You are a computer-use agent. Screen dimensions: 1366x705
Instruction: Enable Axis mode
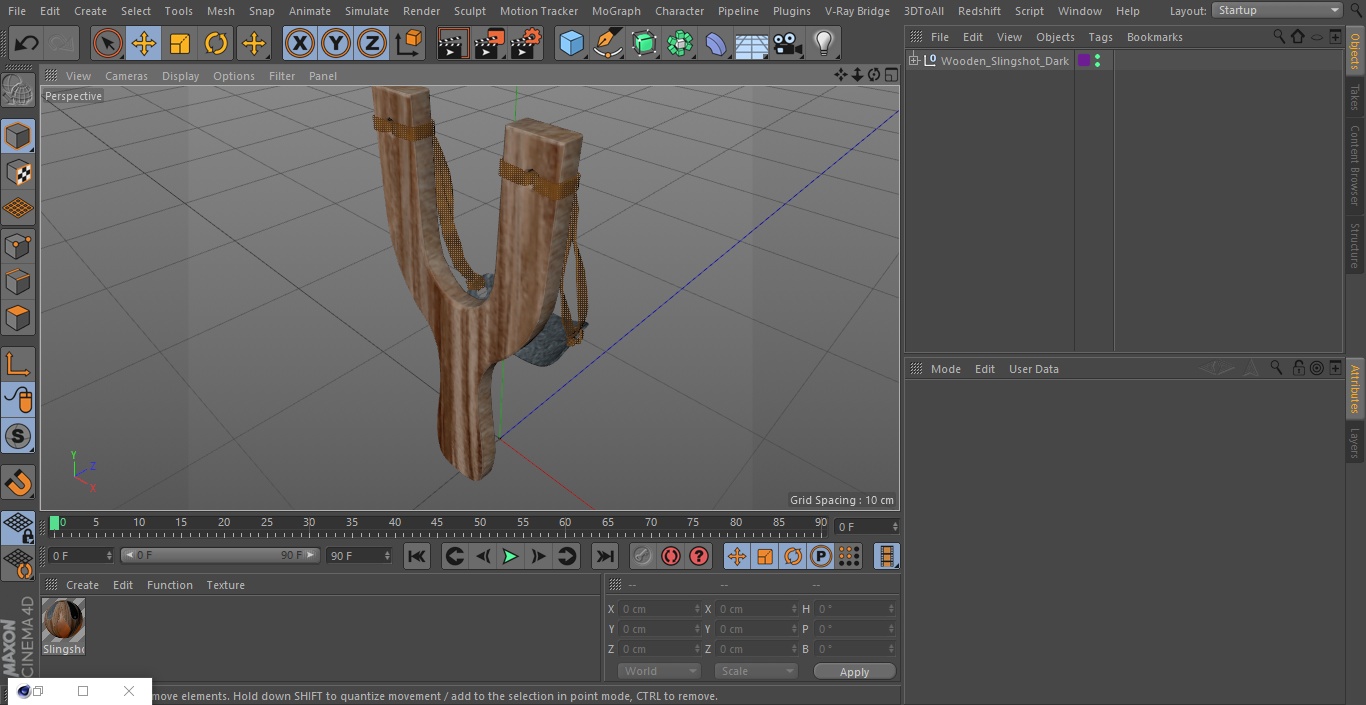(x=18, y=363)
